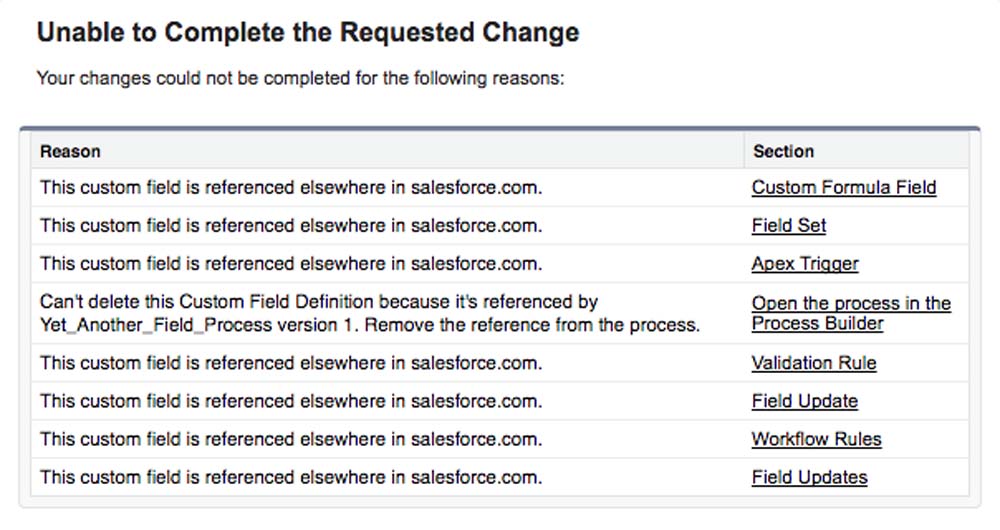Select the reason text beside Workflow Rules
The image size is (1000, 530).
click(x=291, y=439)
